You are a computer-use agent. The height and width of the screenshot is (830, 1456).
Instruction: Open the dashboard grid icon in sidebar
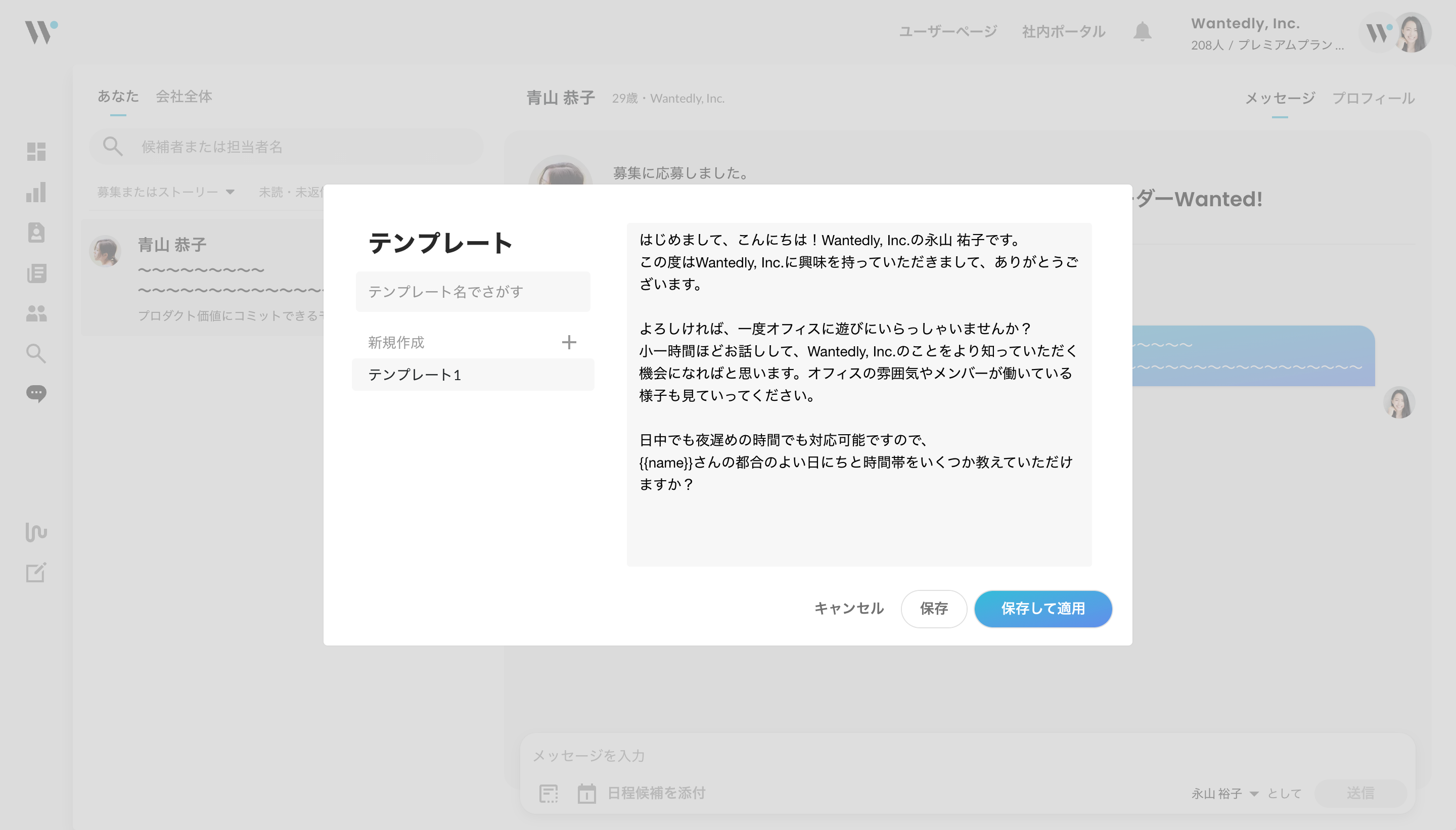36,152
